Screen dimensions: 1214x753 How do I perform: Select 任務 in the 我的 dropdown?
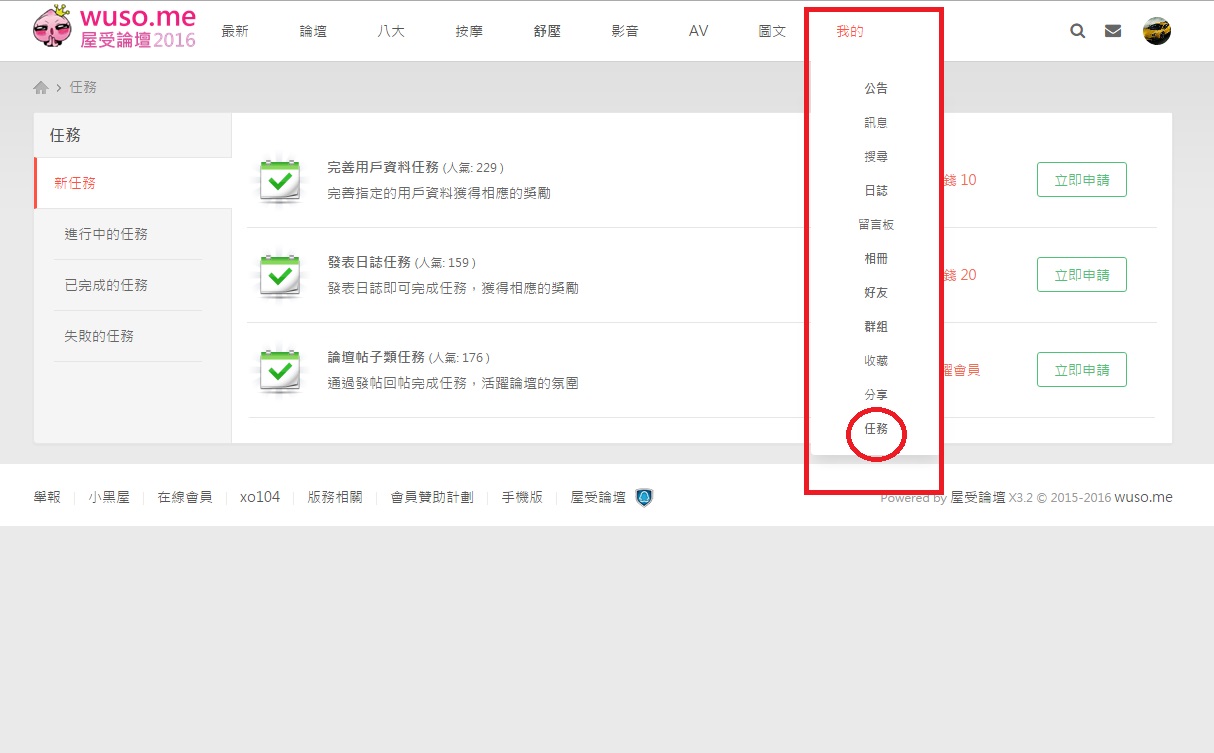(876, 428)
